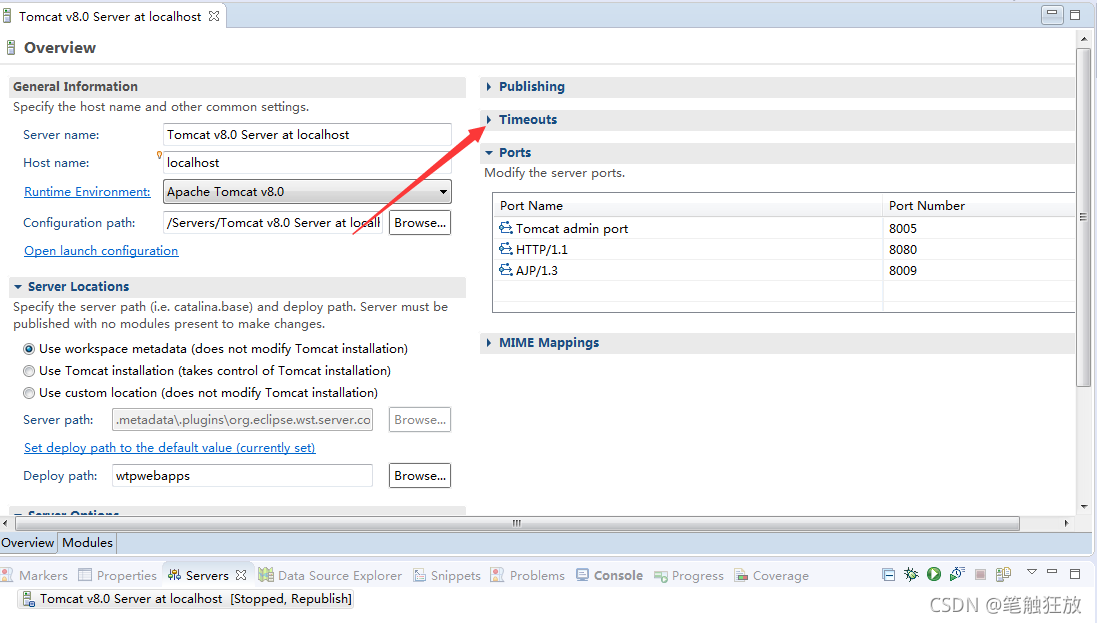The height and width of the screenshot is (623, 1097).
Task: Select Use Tomcat installation option
Action: point(29,371)
